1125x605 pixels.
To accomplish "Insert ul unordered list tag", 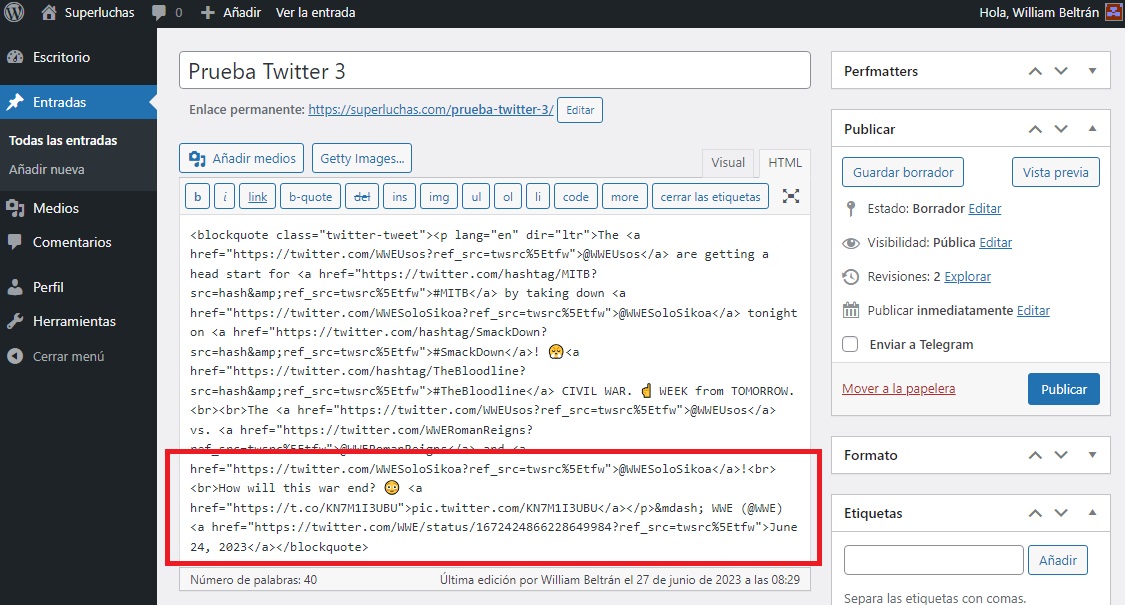I will point(476,197).
